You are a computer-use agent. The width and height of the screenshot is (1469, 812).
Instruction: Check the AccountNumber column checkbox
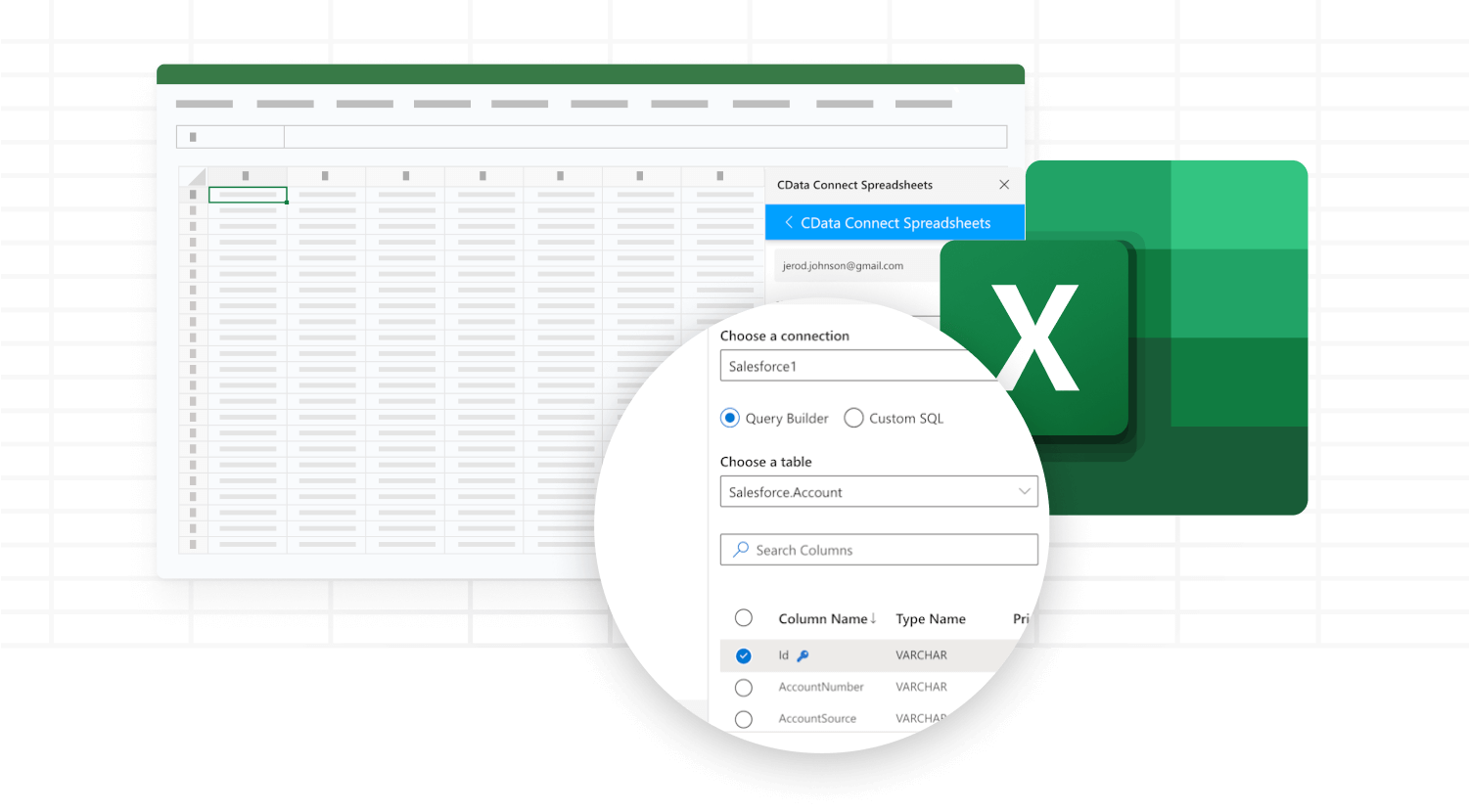[x=744, y=687]
